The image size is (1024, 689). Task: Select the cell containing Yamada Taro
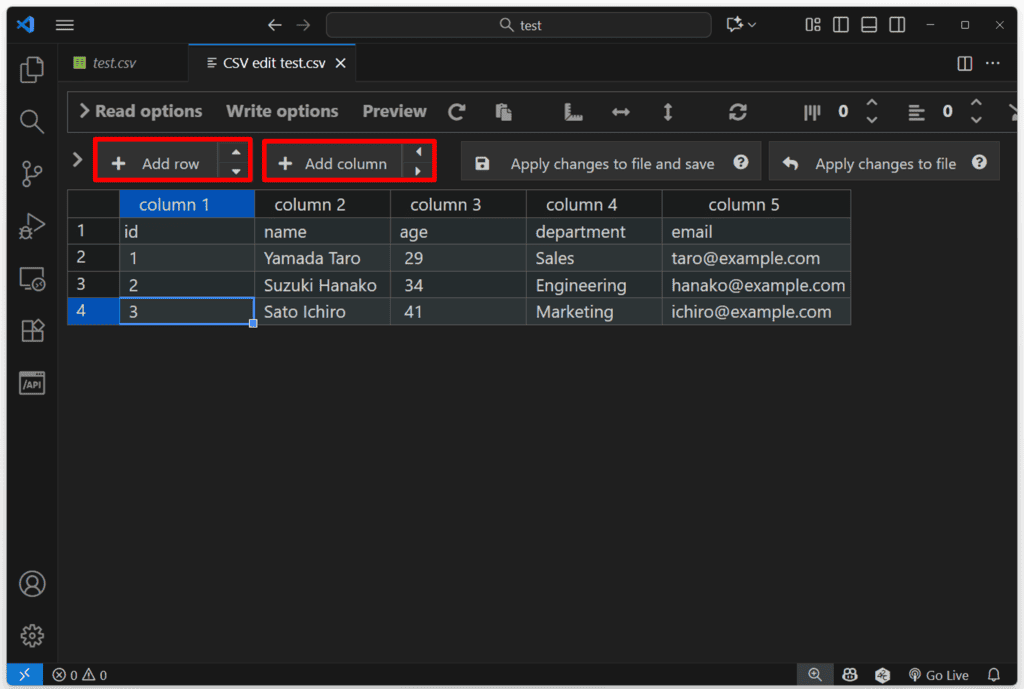[321, 258]
